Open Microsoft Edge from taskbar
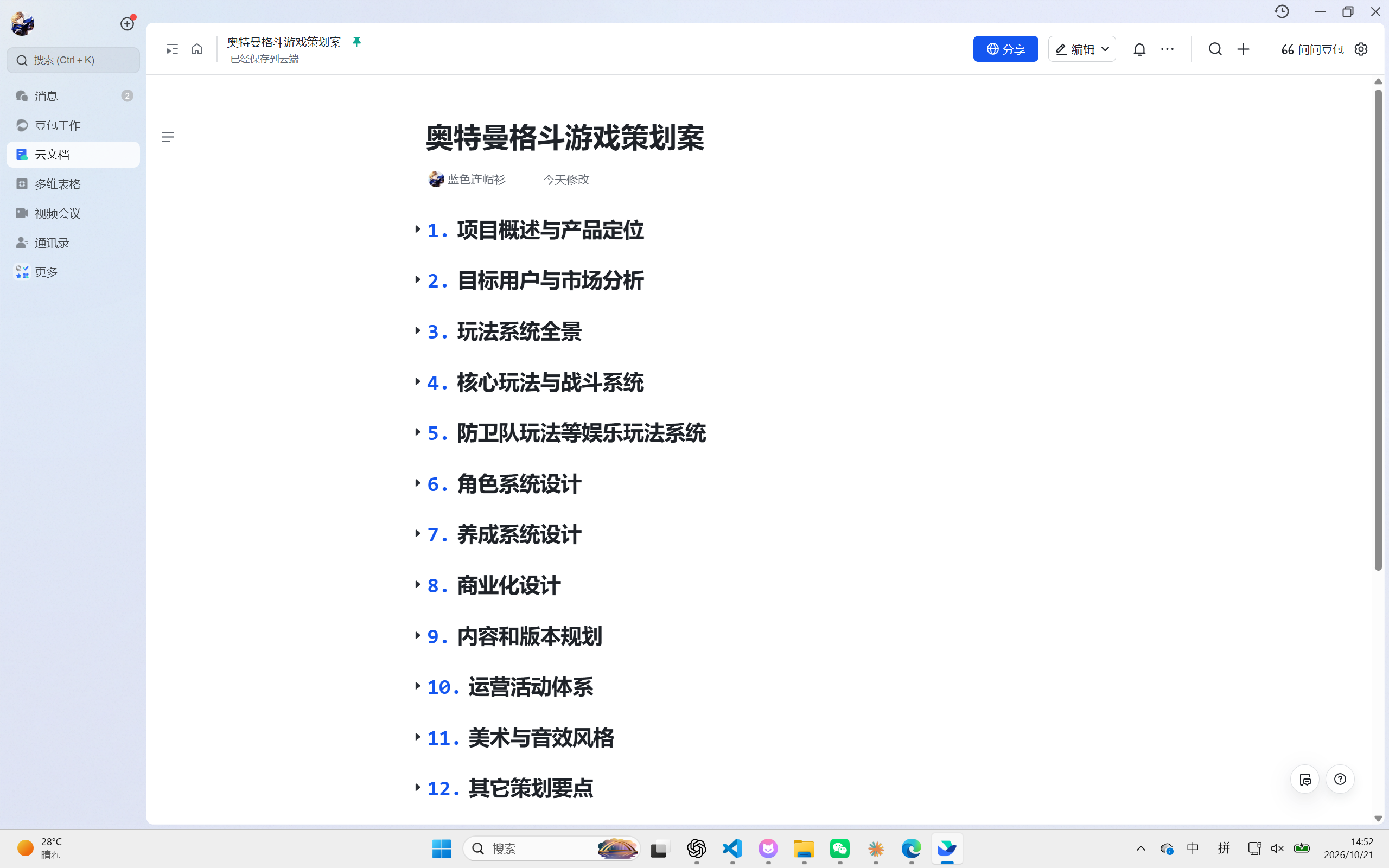 911,848
